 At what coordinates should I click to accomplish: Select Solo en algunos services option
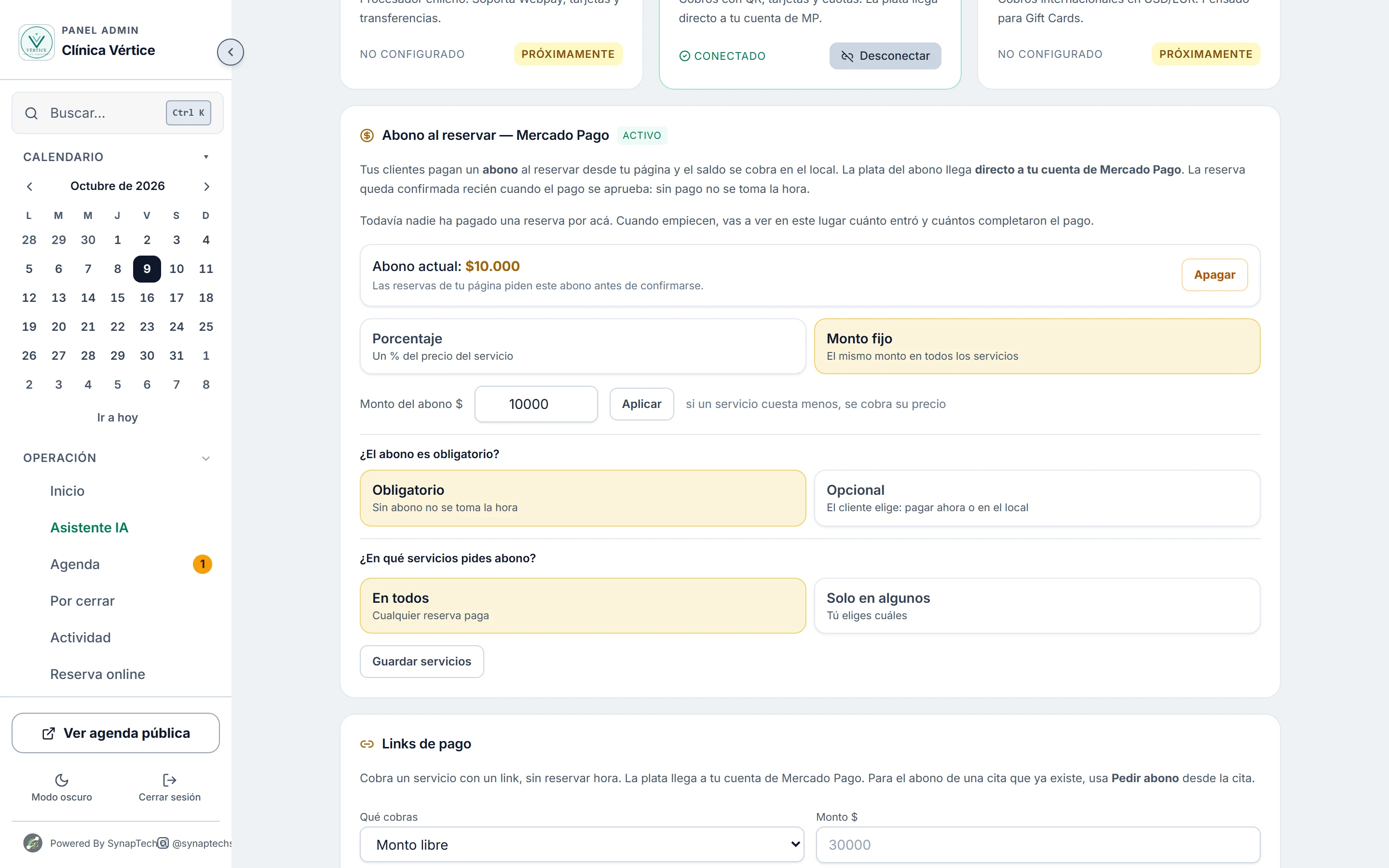1036,606
